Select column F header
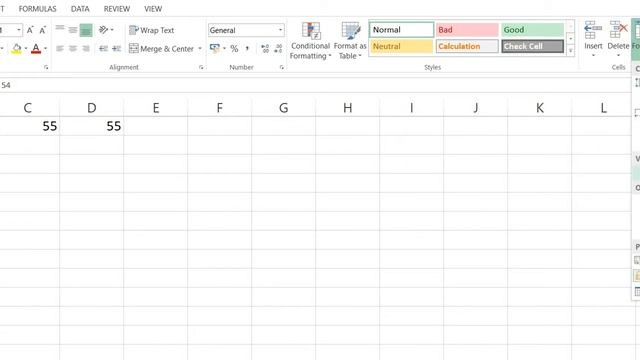This screenshot has width=640, height=360. point(220,108)
